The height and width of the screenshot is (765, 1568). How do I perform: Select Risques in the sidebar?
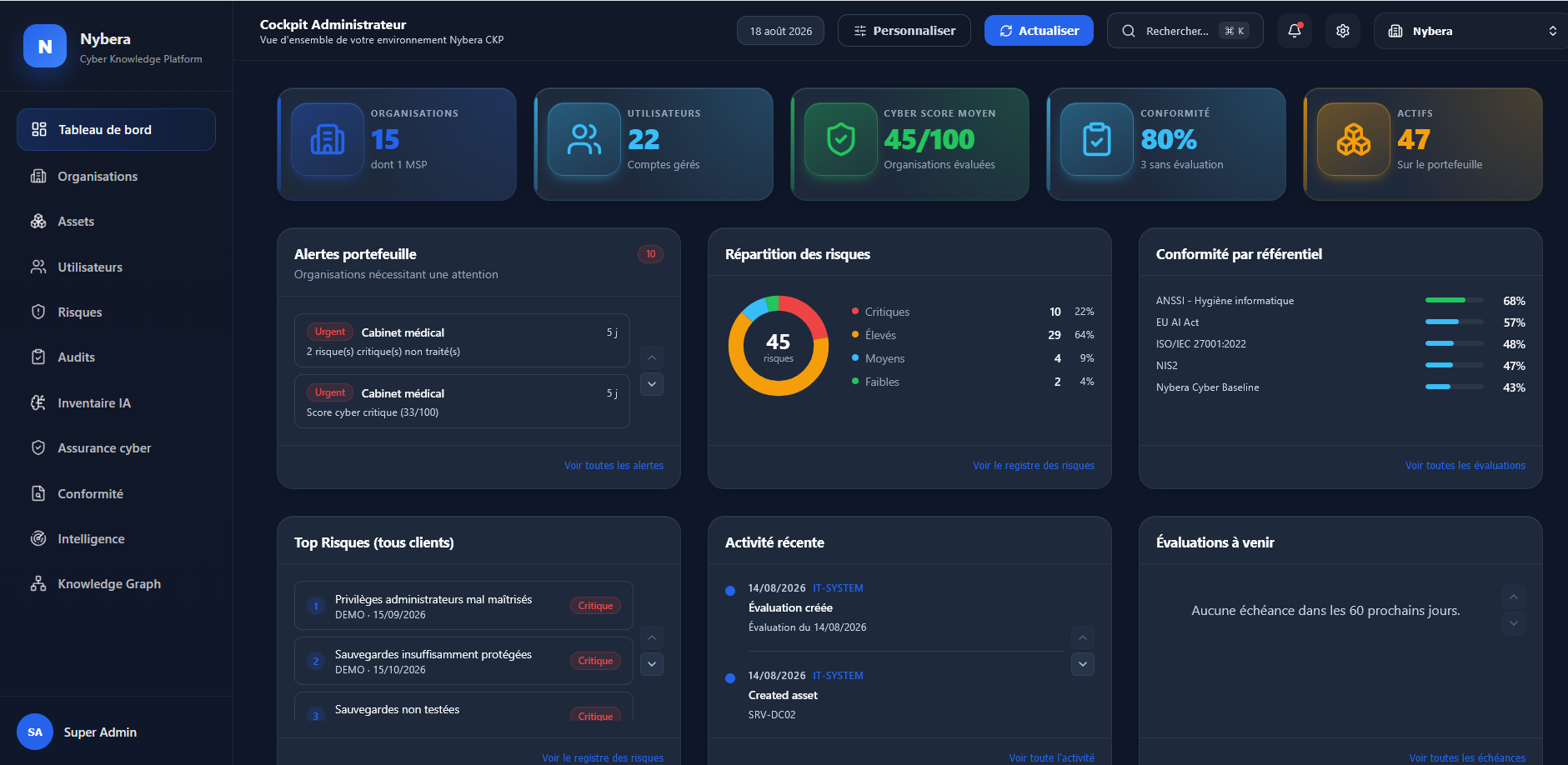116,312
